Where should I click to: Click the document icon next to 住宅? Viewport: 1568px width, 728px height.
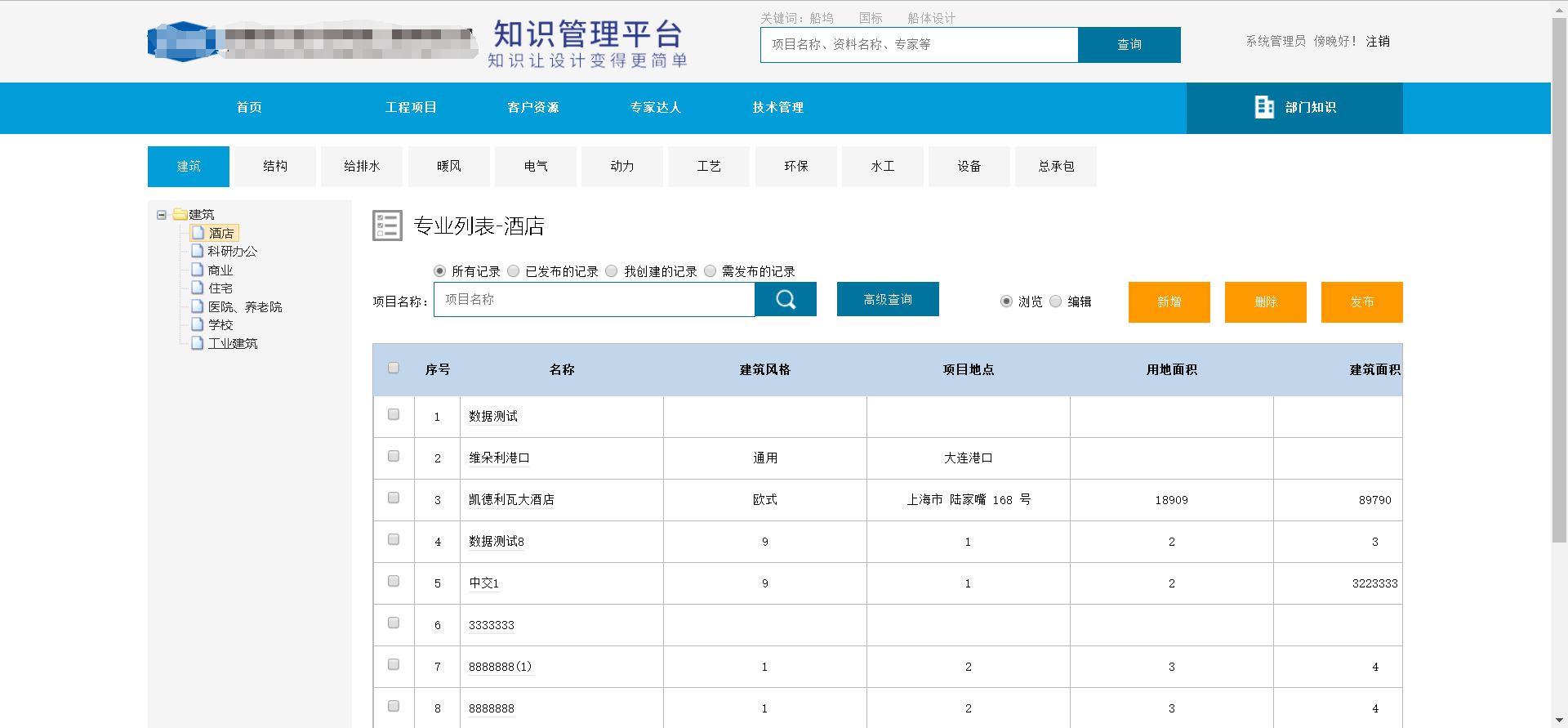click(x=198, y=288)
